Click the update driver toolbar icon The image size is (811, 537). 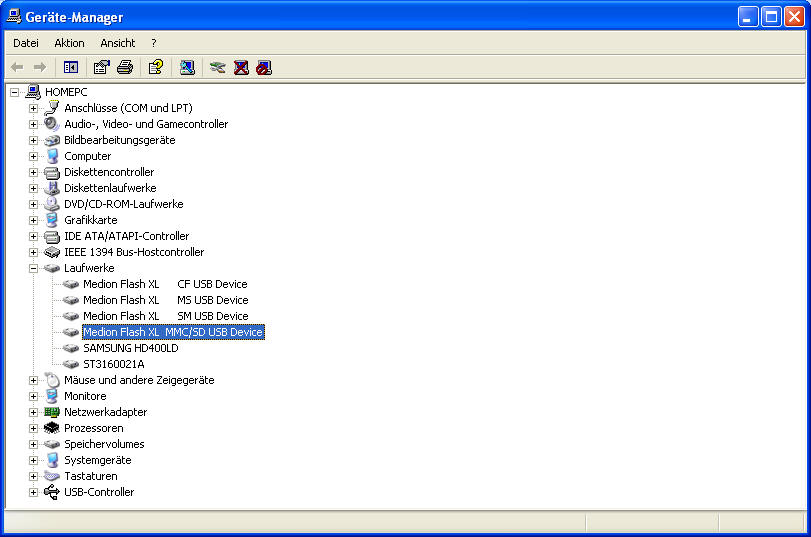tap(218, 67)
